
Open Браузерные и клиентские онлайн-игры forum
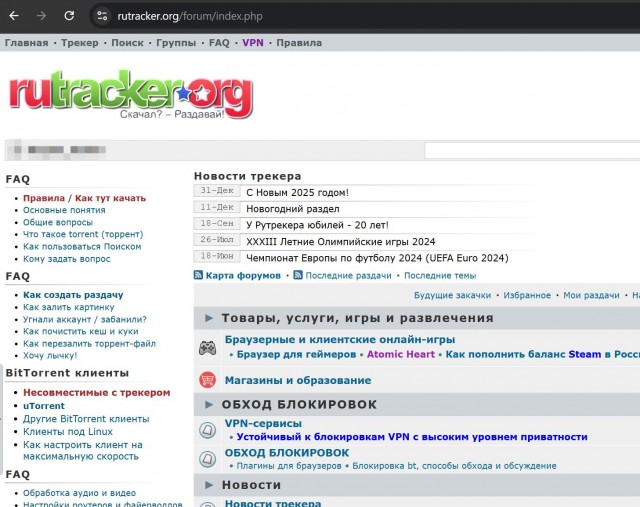(x=340, y=340)
